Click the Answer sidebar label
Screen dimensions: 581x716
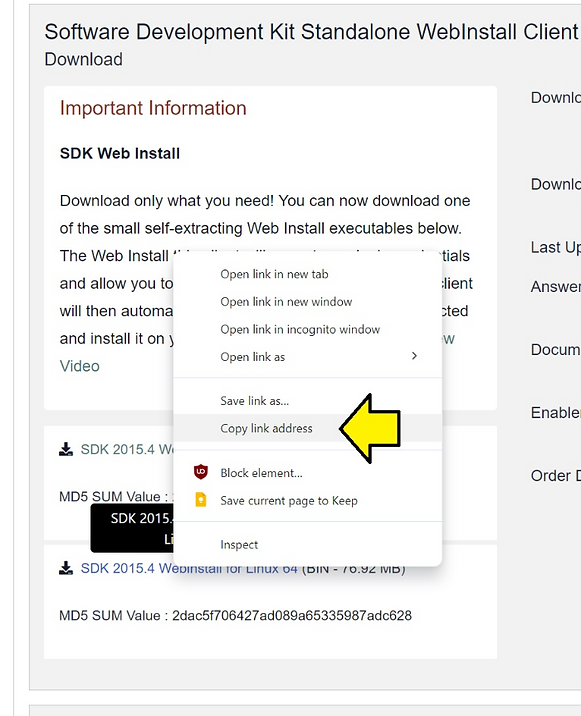tap(556, 287)
